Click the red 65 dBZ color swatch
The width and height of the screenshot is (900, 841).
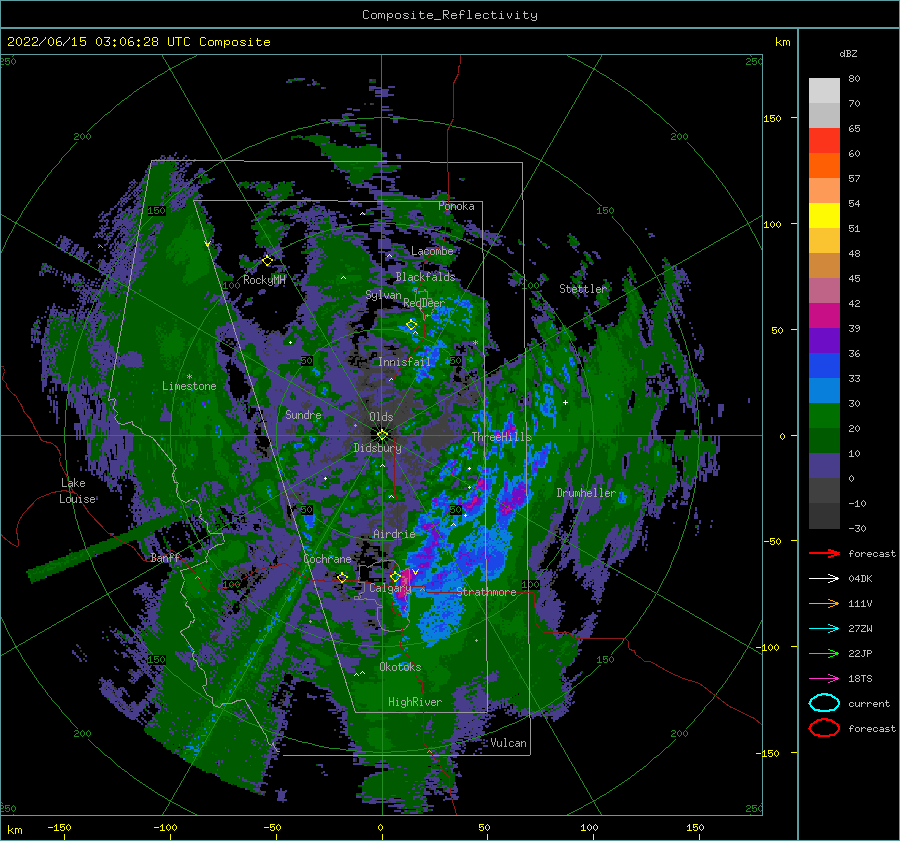(824, 140)
